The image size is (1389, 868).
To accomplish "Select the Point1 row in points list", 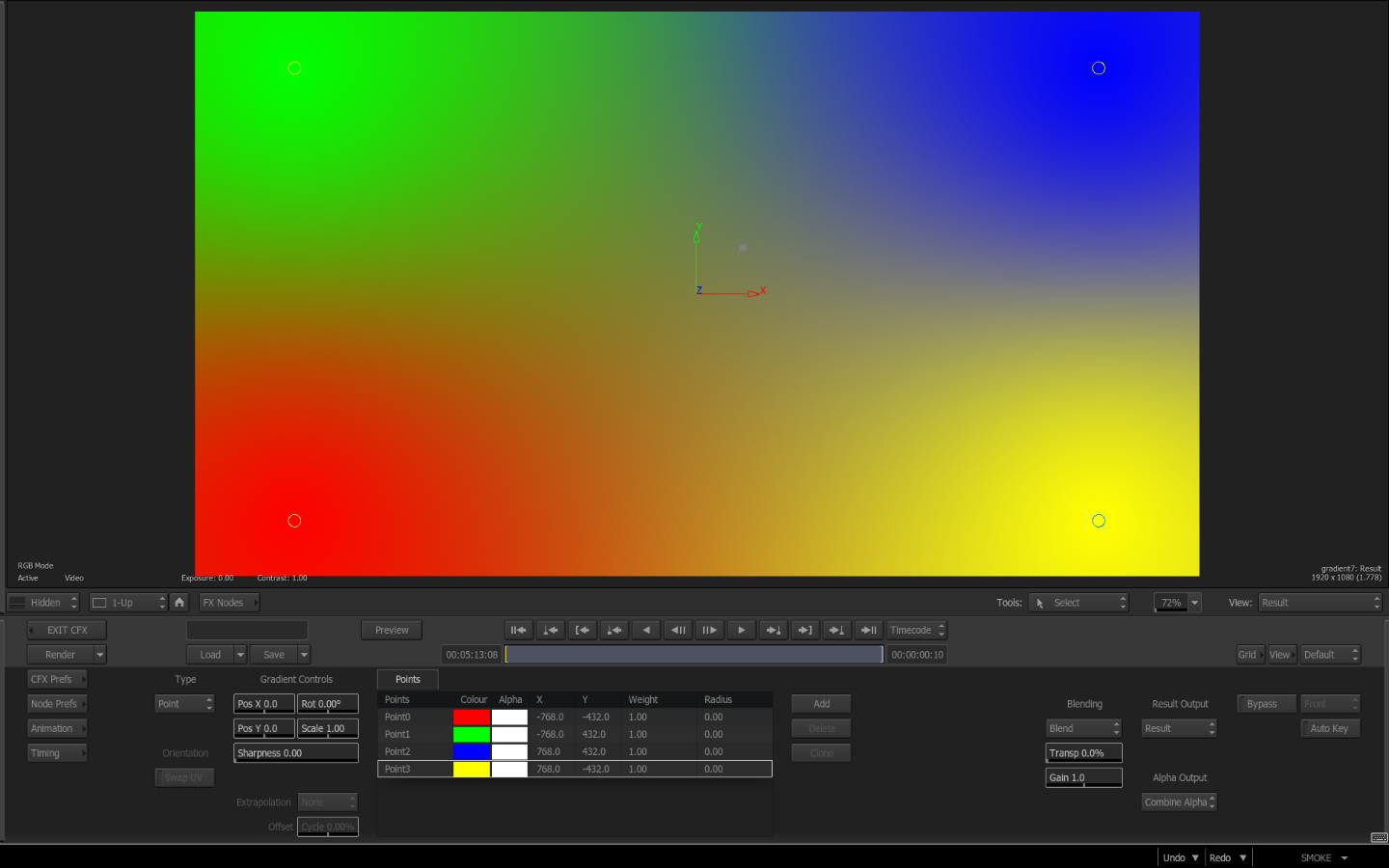I will pos(397,734).
